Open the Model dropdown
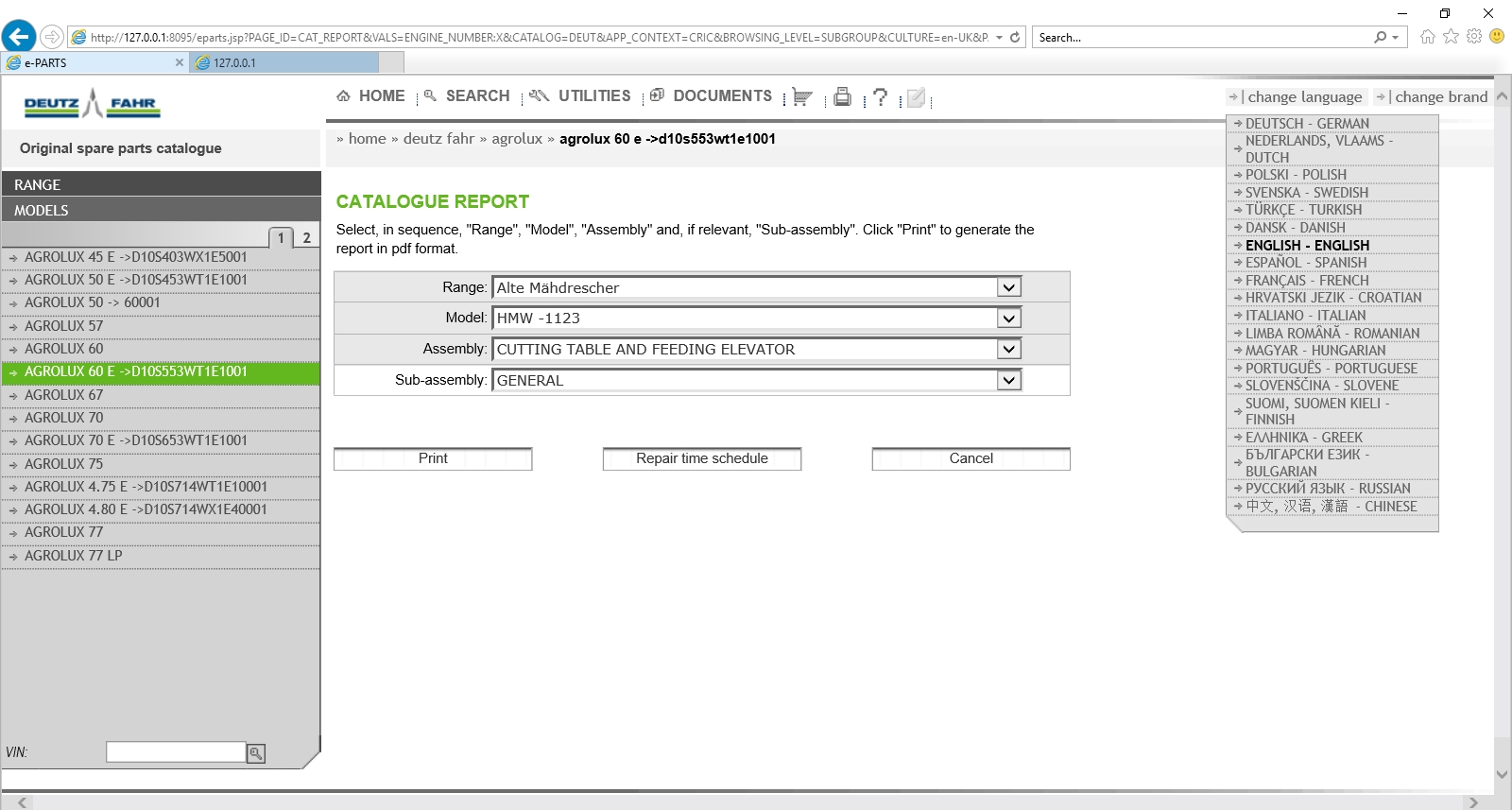 (x=1009, y=319)
